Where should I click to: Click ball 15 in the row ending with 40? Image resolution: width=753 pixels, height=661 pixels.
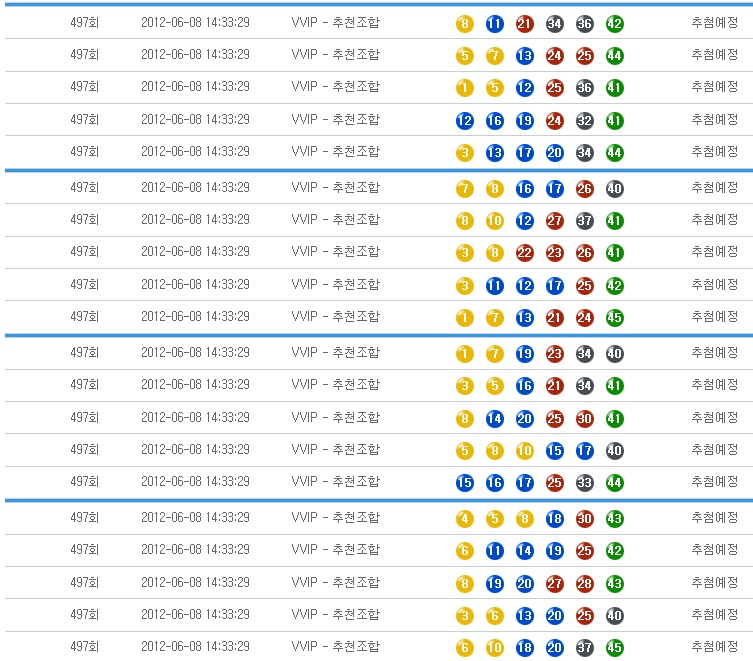coord(554,451)
